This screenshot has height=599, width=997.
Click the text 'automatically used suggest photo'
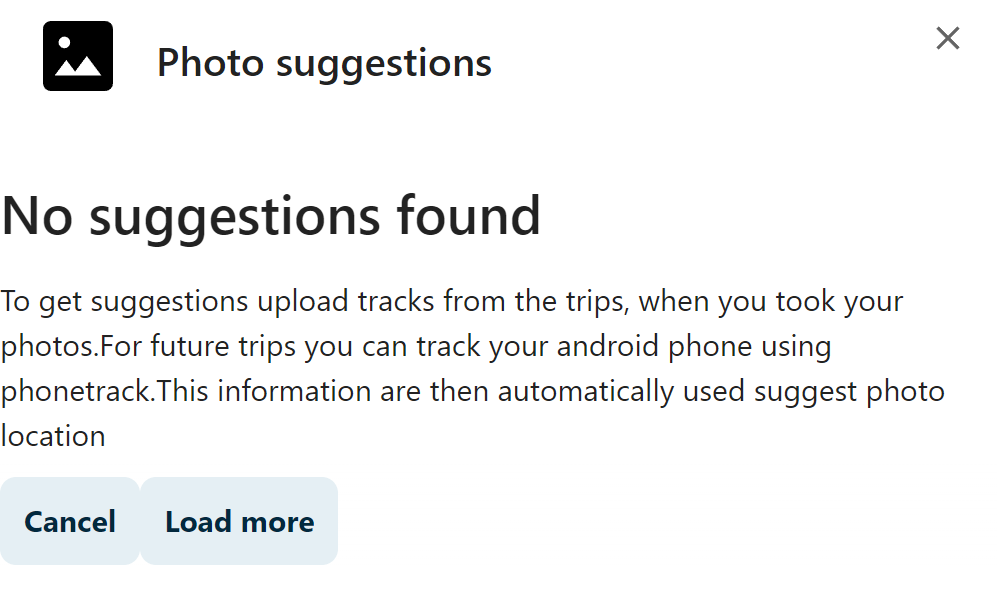(721, 391)
